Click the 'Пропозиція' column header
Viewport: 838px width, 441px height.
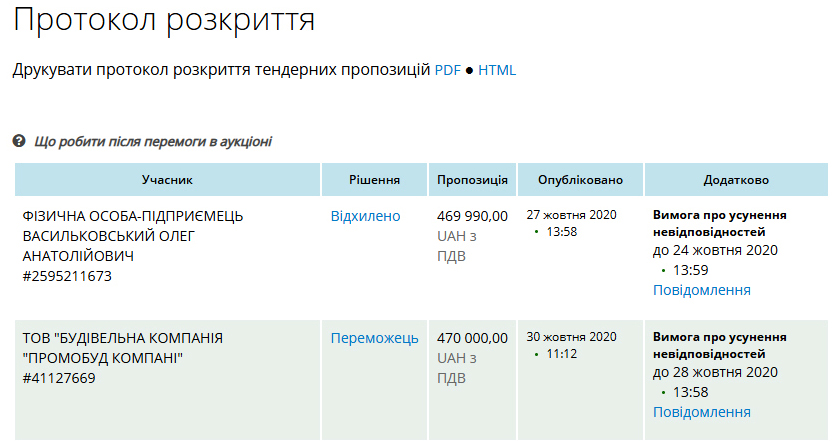click(472, 180)
